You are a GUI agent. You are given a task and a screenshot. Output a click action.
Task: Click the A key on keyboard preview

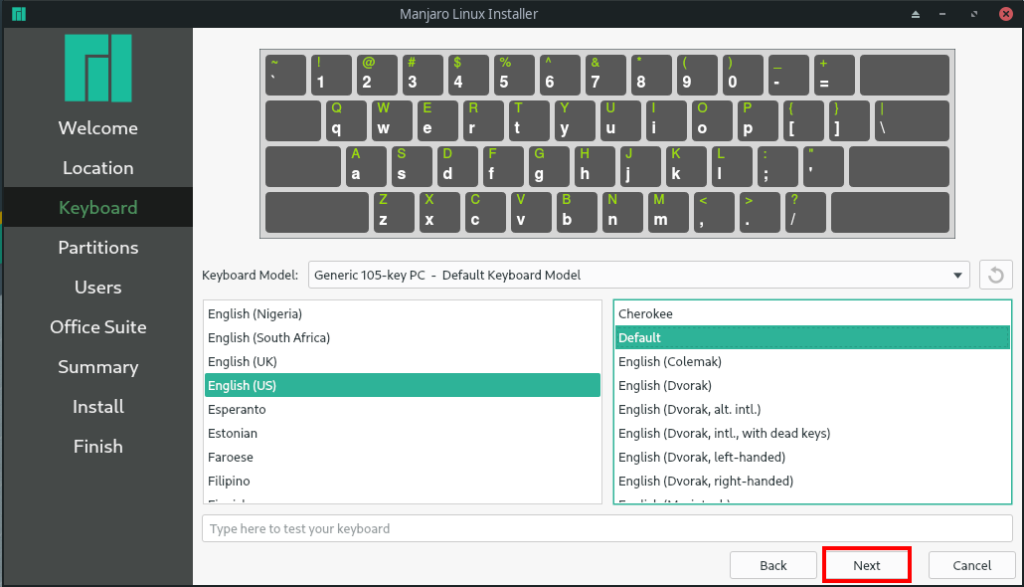coord(366,167)
